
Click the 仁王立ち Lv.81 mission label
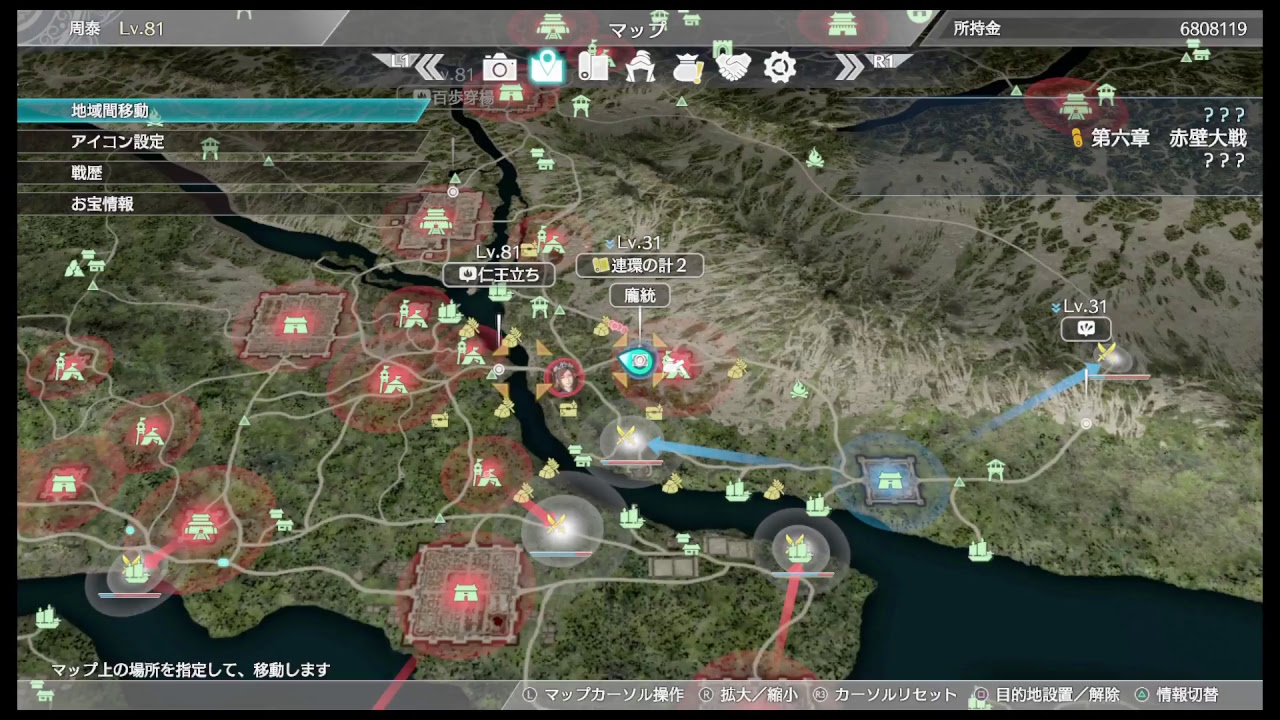pos(499,273)
